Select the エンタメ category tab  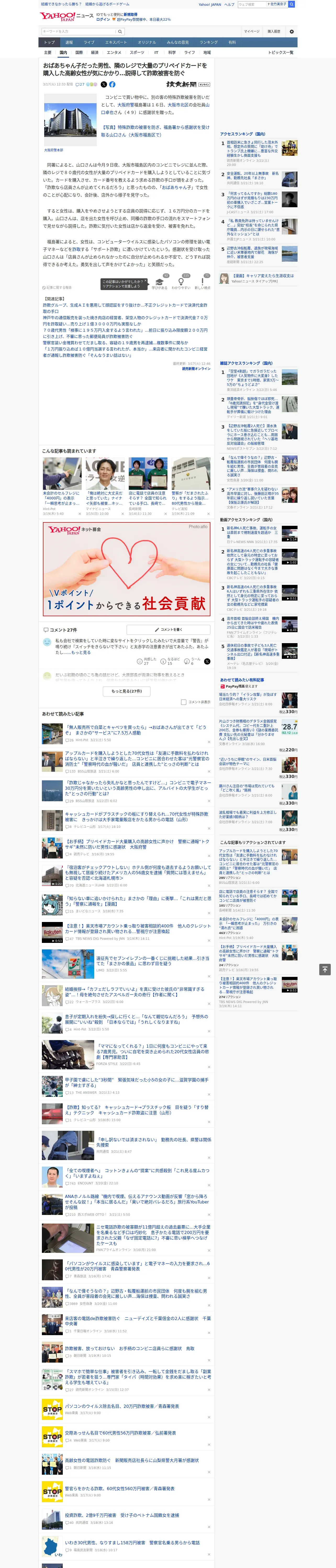pyautogui.click(x=114, y=52)
